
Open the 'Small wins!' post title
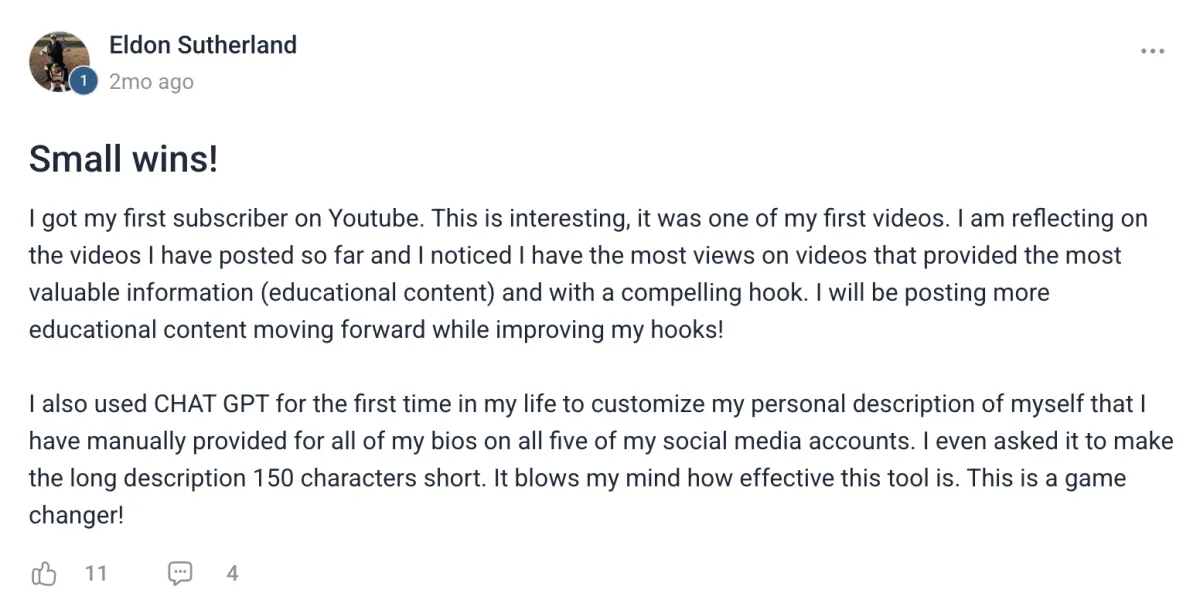pos(124,158)
